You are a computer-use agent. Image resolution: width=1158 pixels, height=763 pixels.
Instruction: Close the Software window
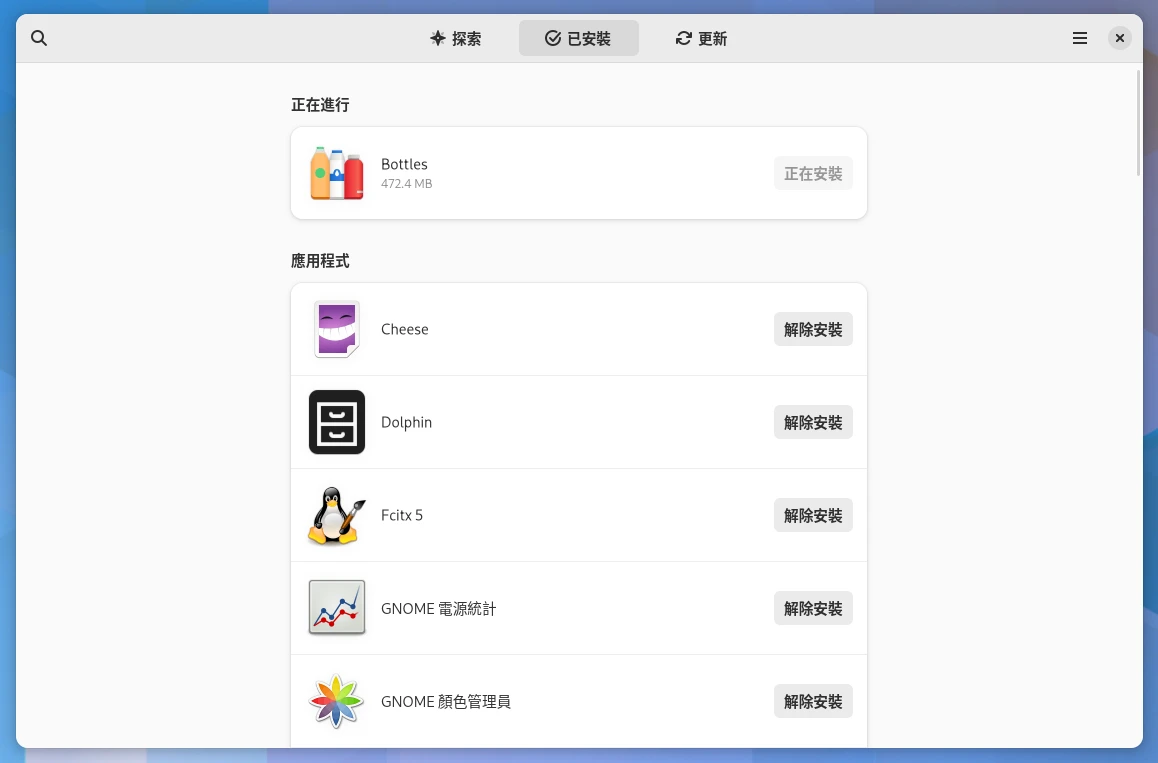(x=1120, y=38)
